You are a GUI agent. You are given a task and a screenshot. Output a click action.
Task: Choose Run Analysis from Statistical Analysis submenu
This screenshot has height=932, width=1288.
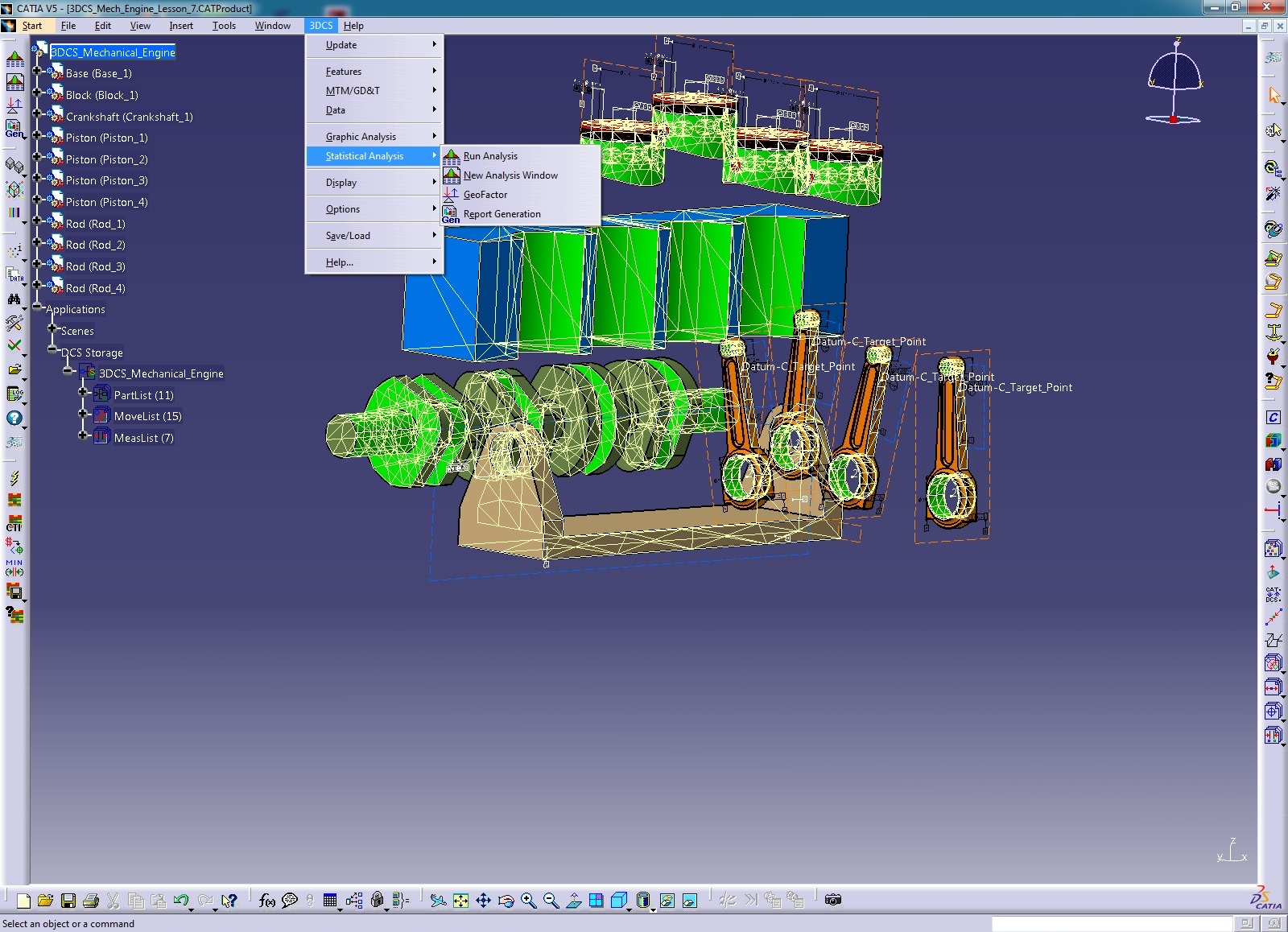[520, 156]
